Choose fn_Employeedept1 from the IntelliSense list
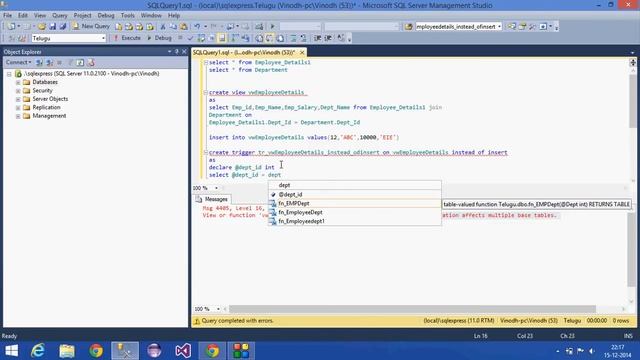Screen dimensions: 640x360 pos(354,221)
